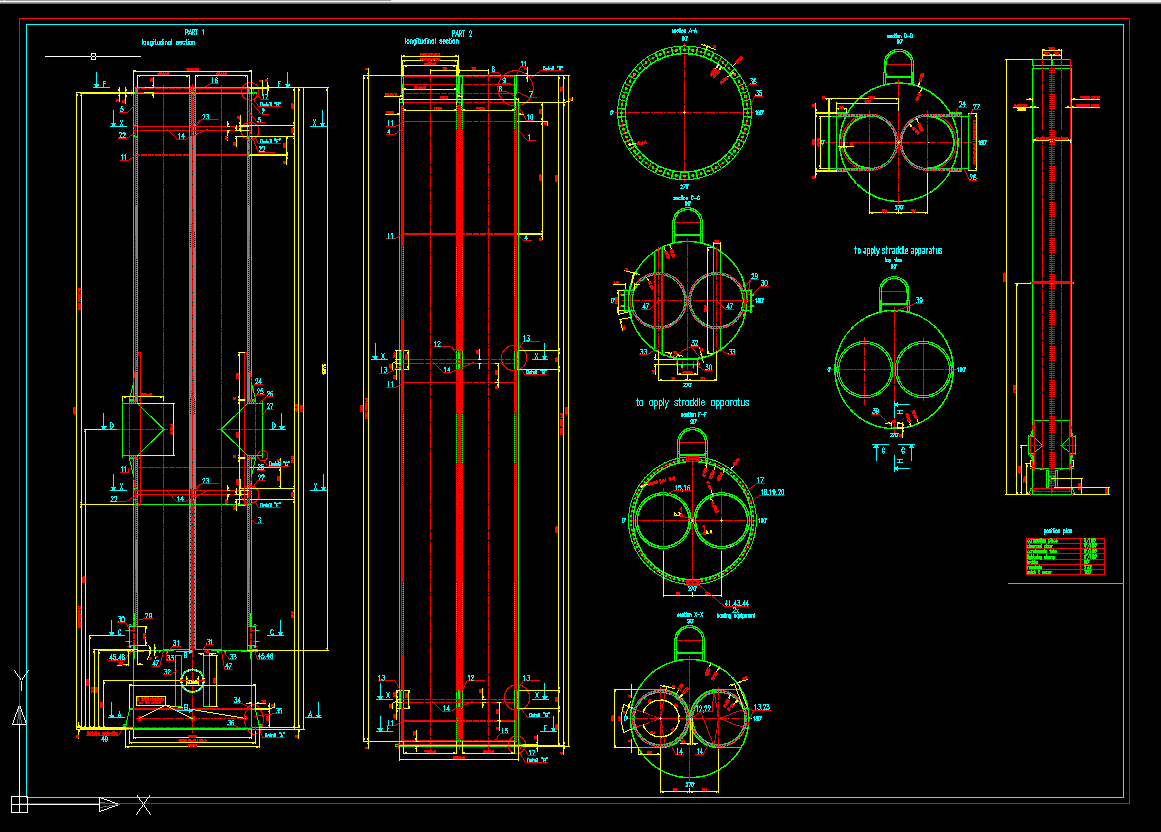Select callout "17" beside section F-F

coord(760,480)
